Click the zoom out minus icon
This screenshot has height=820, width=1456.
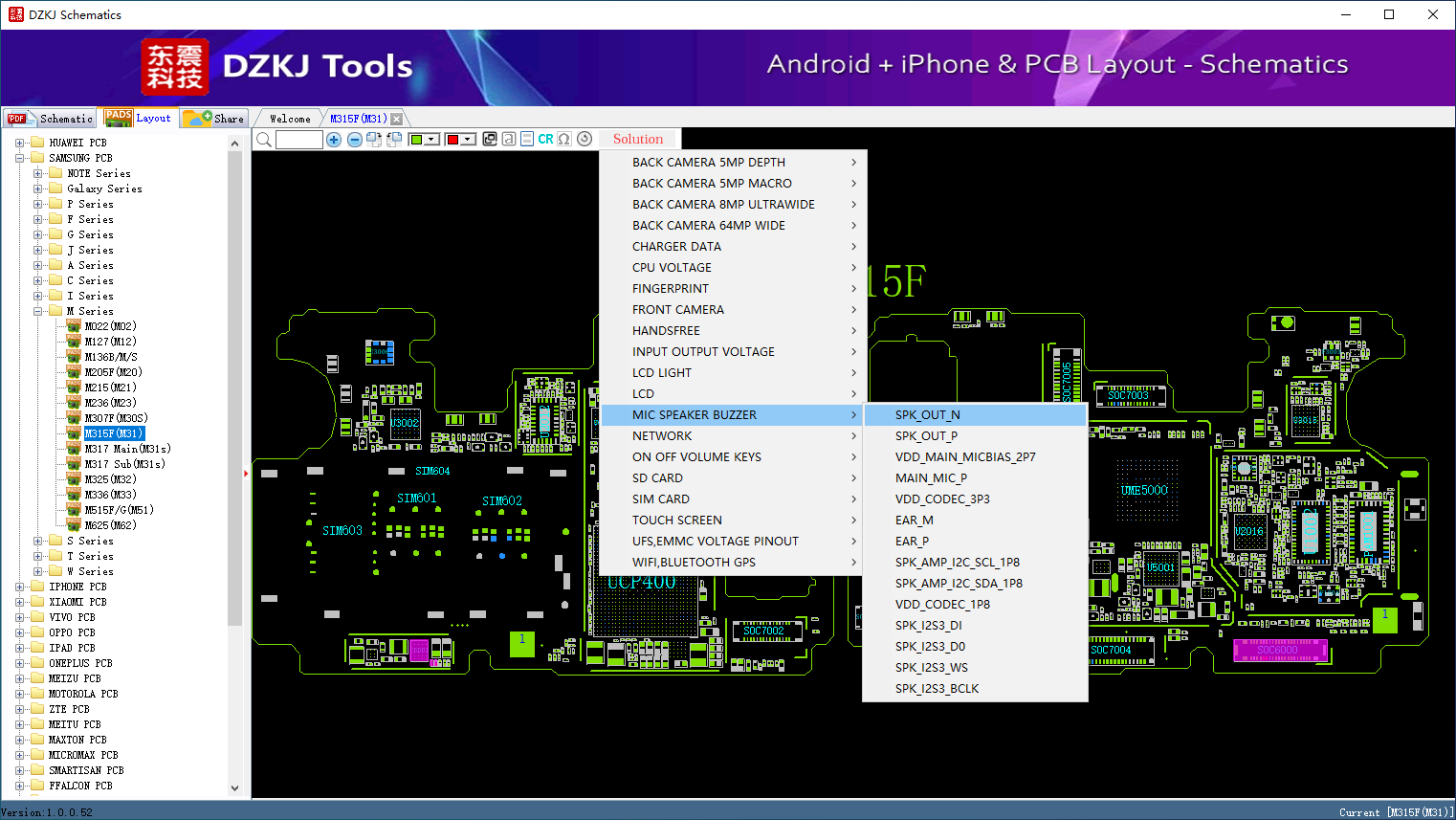(x=355, y=140)
